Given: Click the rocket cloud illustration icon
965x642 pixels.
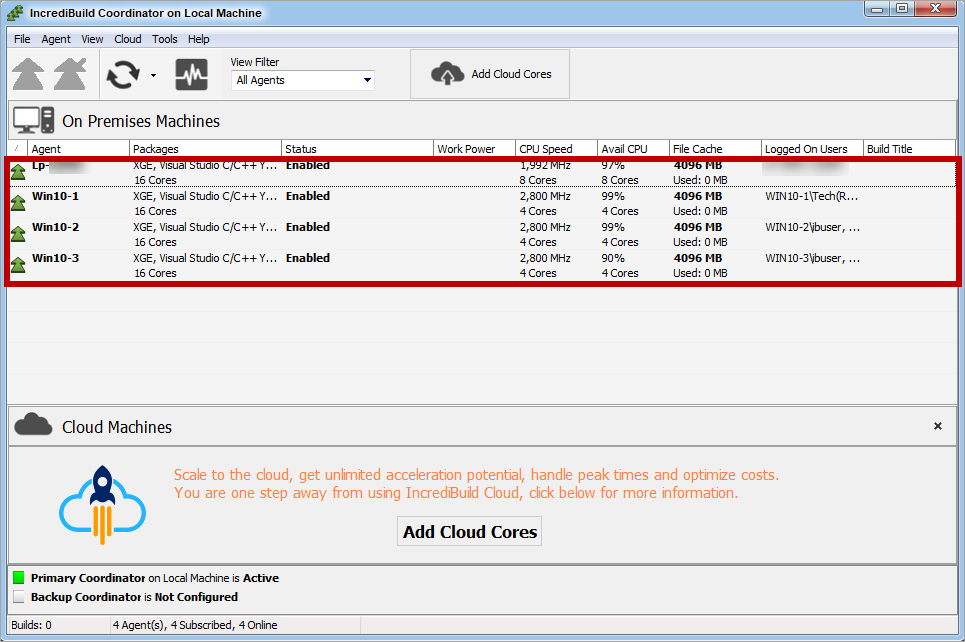Looking at the screenshot, I should [x=102, y=505].
